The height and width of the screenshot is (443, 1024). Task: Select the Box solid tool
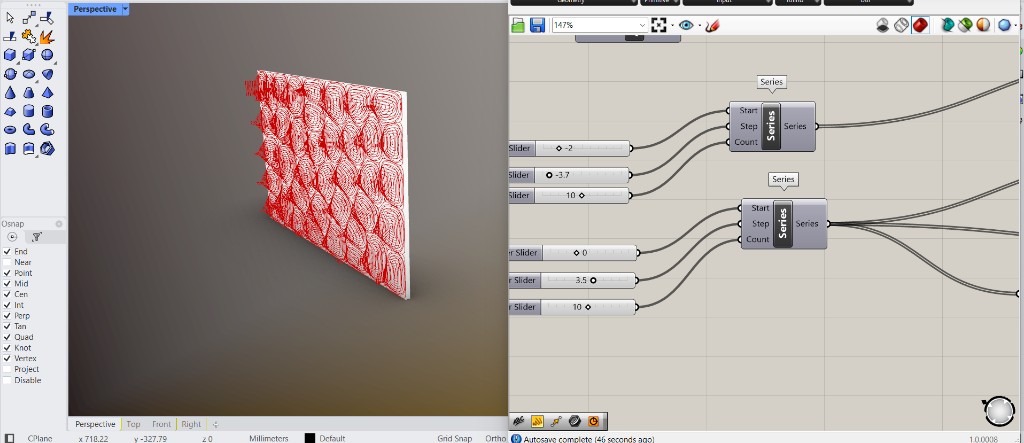(x=10, y=55)
